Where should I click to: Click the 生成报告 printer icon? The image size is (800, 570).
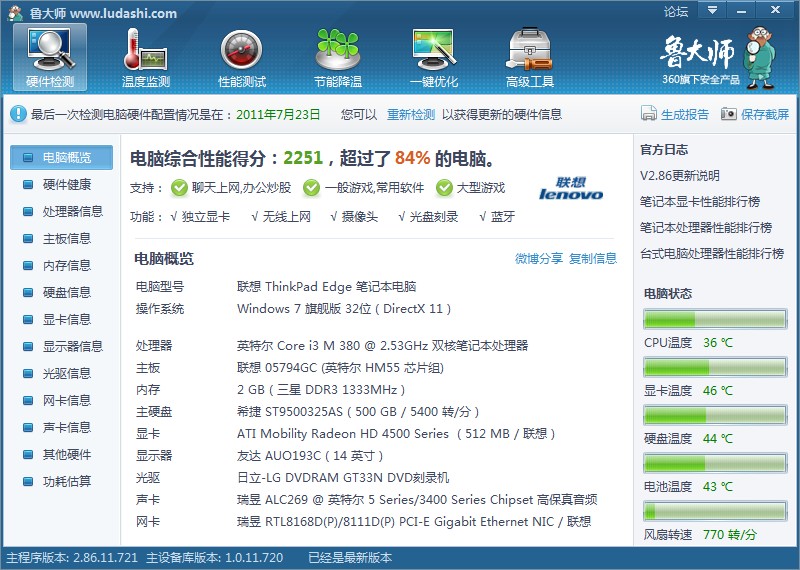coord(648,113)
